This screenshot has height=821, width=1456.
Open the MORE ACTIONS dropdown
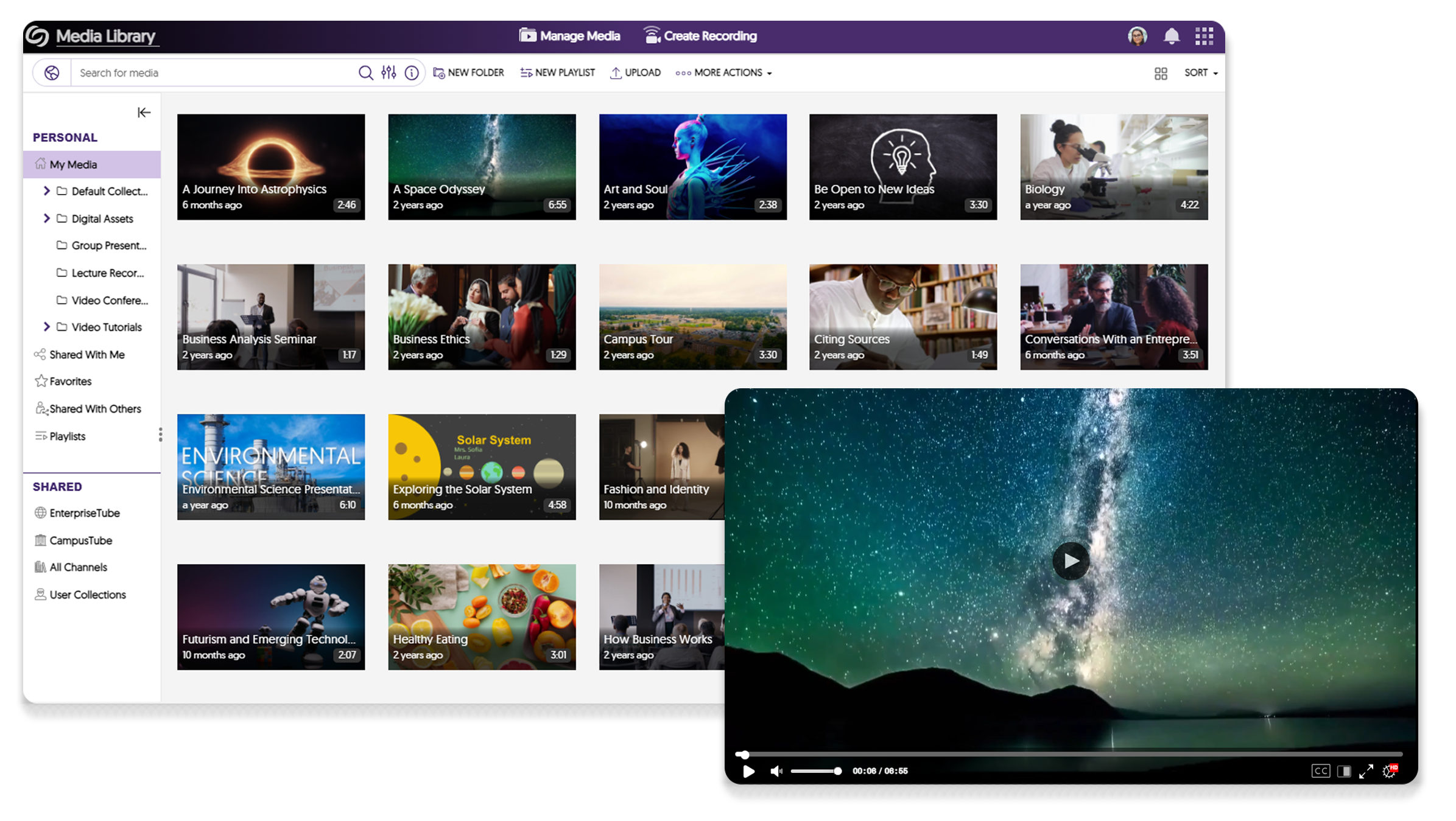click(x=723, y=72)
